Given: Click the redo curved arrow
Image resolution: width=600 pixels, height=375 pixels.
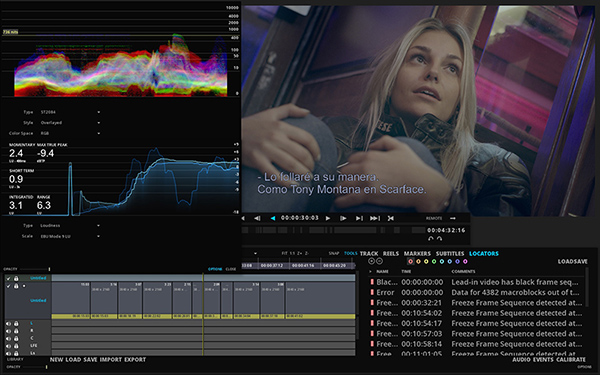Looking at the screenshot, I should coord(439,238).
